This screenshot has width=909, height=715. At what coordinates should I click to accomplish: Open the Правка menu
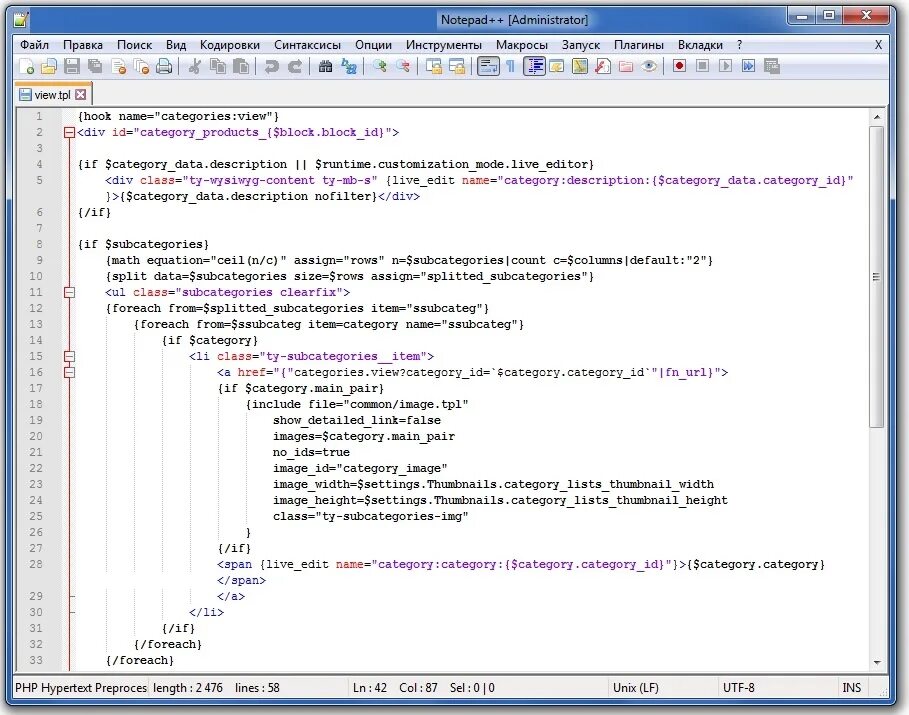tap(83, 45)
